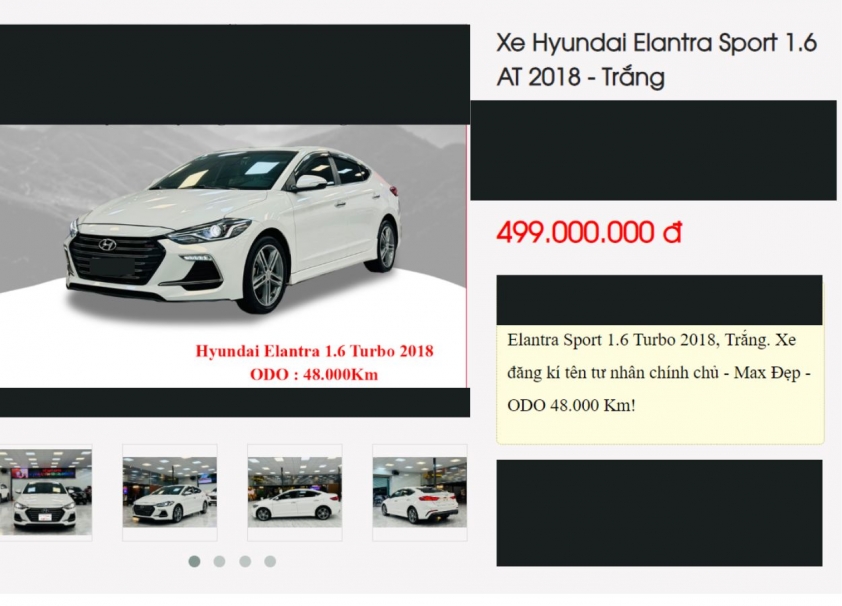This screenshot has height=606, width=842.
Task: Click the Hyundai emblem on the grille
Action: (107, 245)
